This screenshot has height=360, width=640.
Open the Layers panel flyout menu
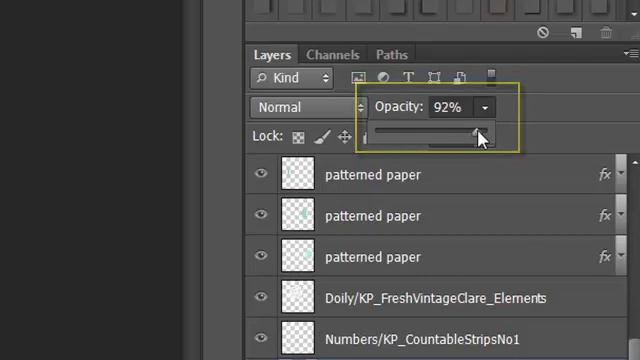631,53
